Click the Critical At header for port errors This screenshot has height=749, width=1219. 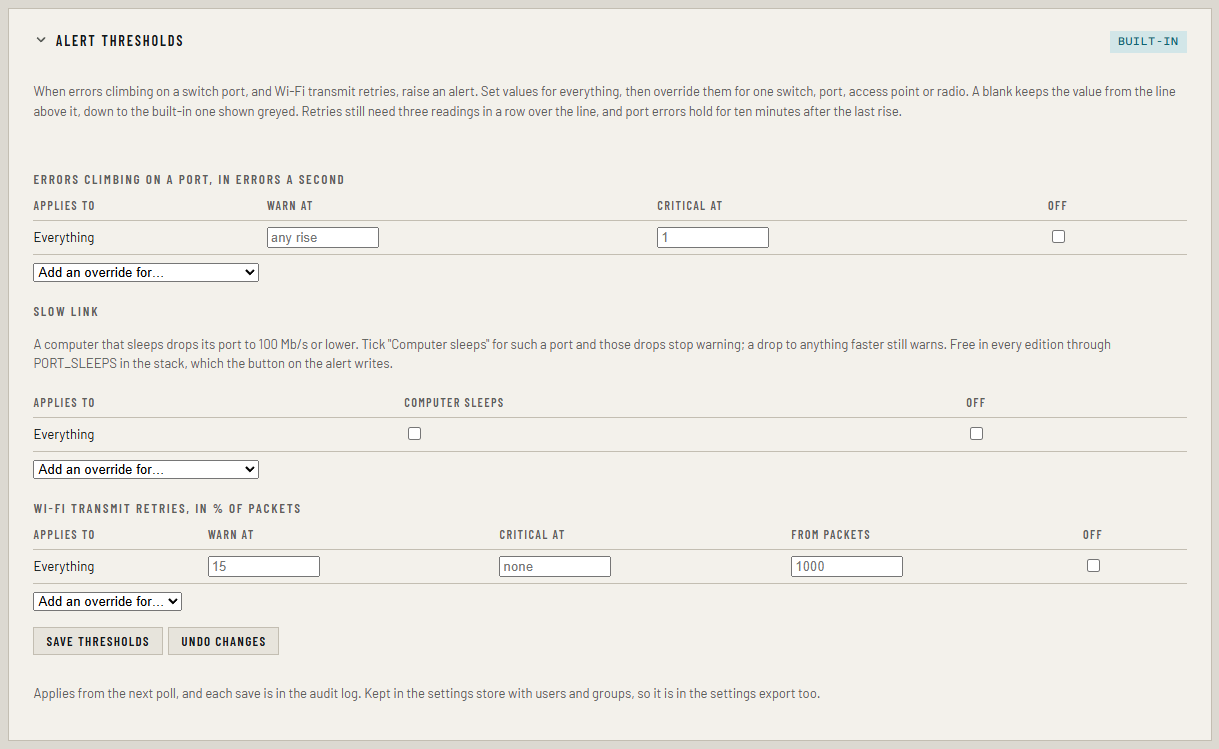tap(690, 206)
